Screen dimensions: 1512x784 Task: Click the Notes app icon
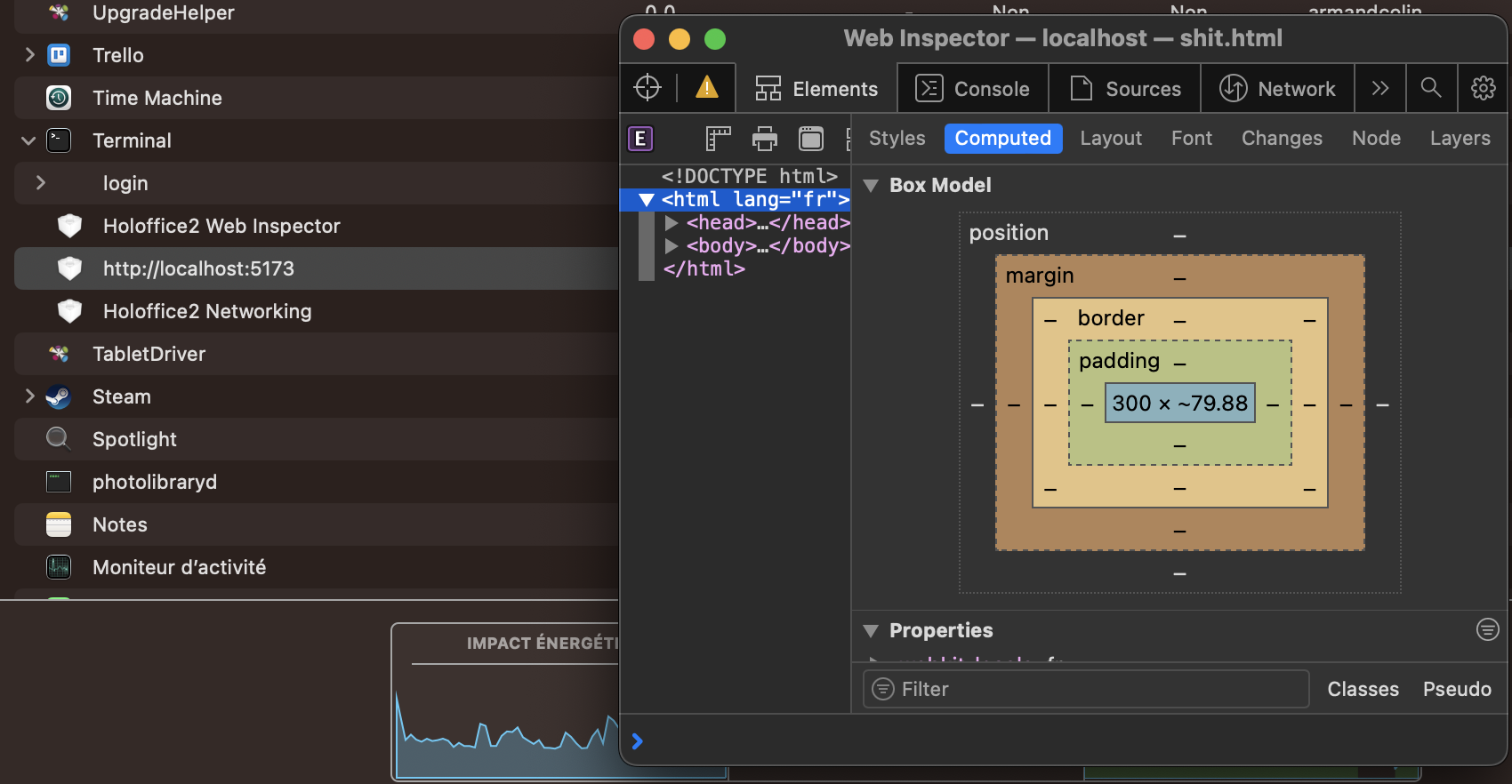59,524
